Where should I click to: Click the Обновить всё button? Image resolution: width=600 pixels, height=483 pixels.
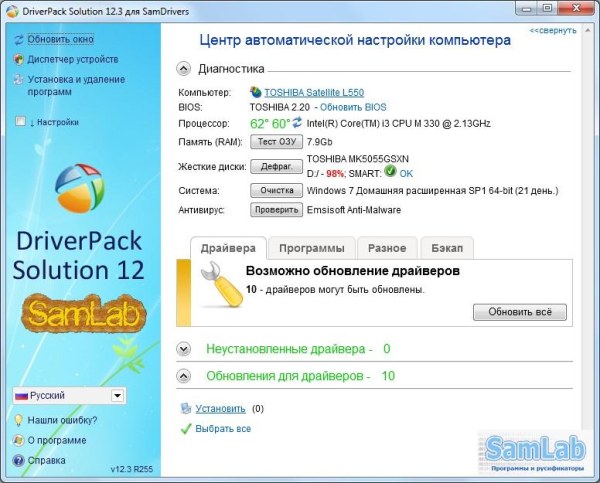click(x=520, y=312)
